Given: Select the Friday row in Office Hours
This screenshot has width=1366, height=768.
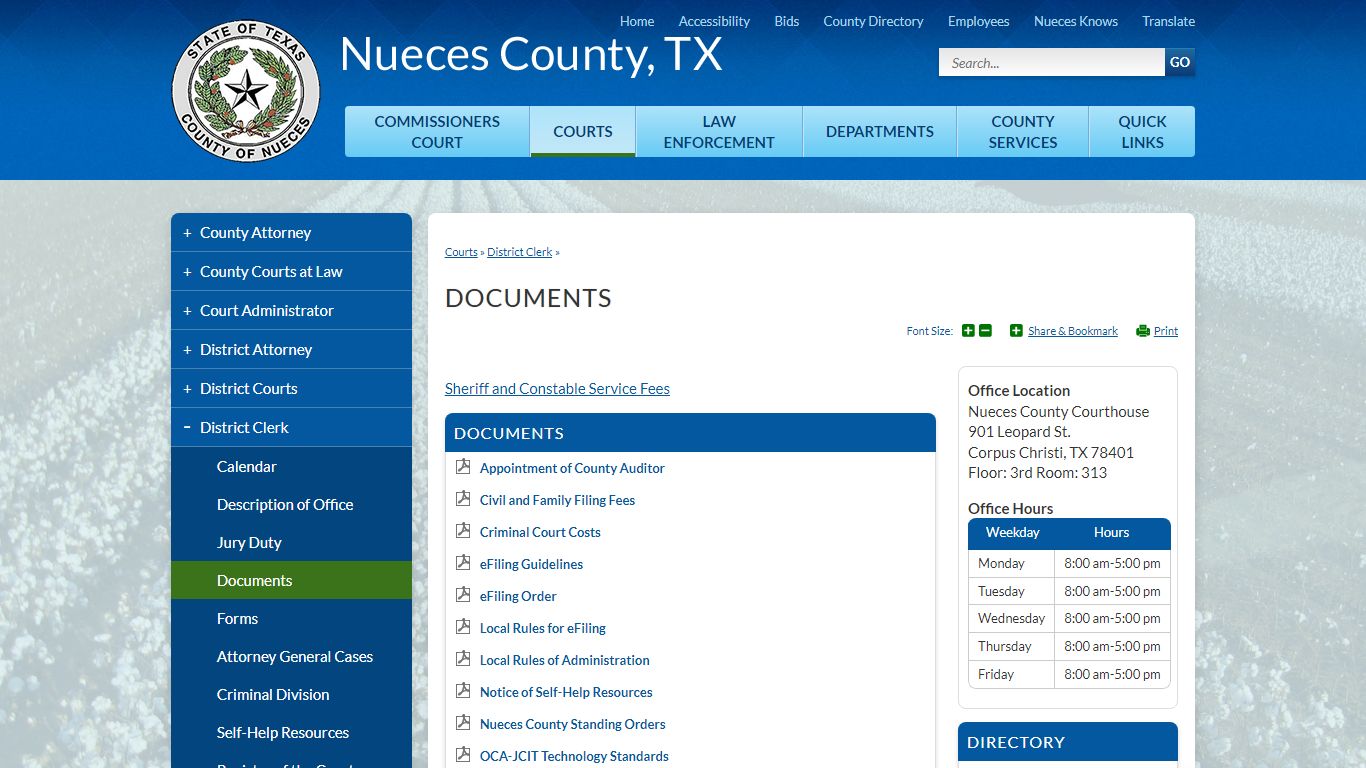Looking at the screenshot, I should [1069, 674].
